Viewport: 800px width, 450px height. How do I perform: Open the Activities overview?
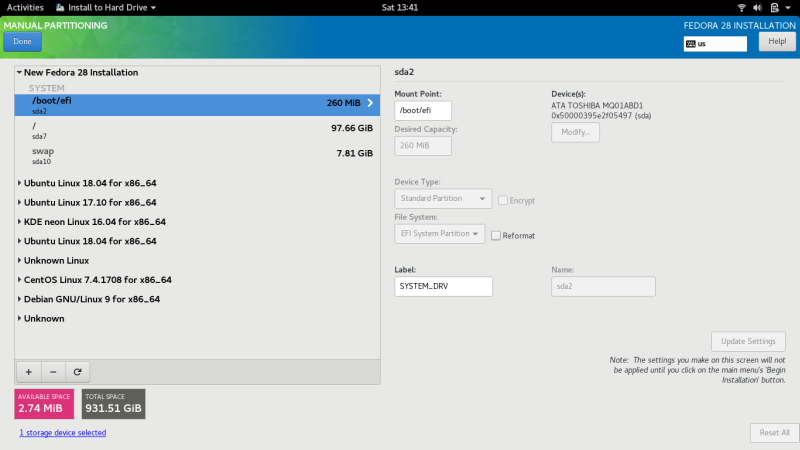(x=26, y=7)
